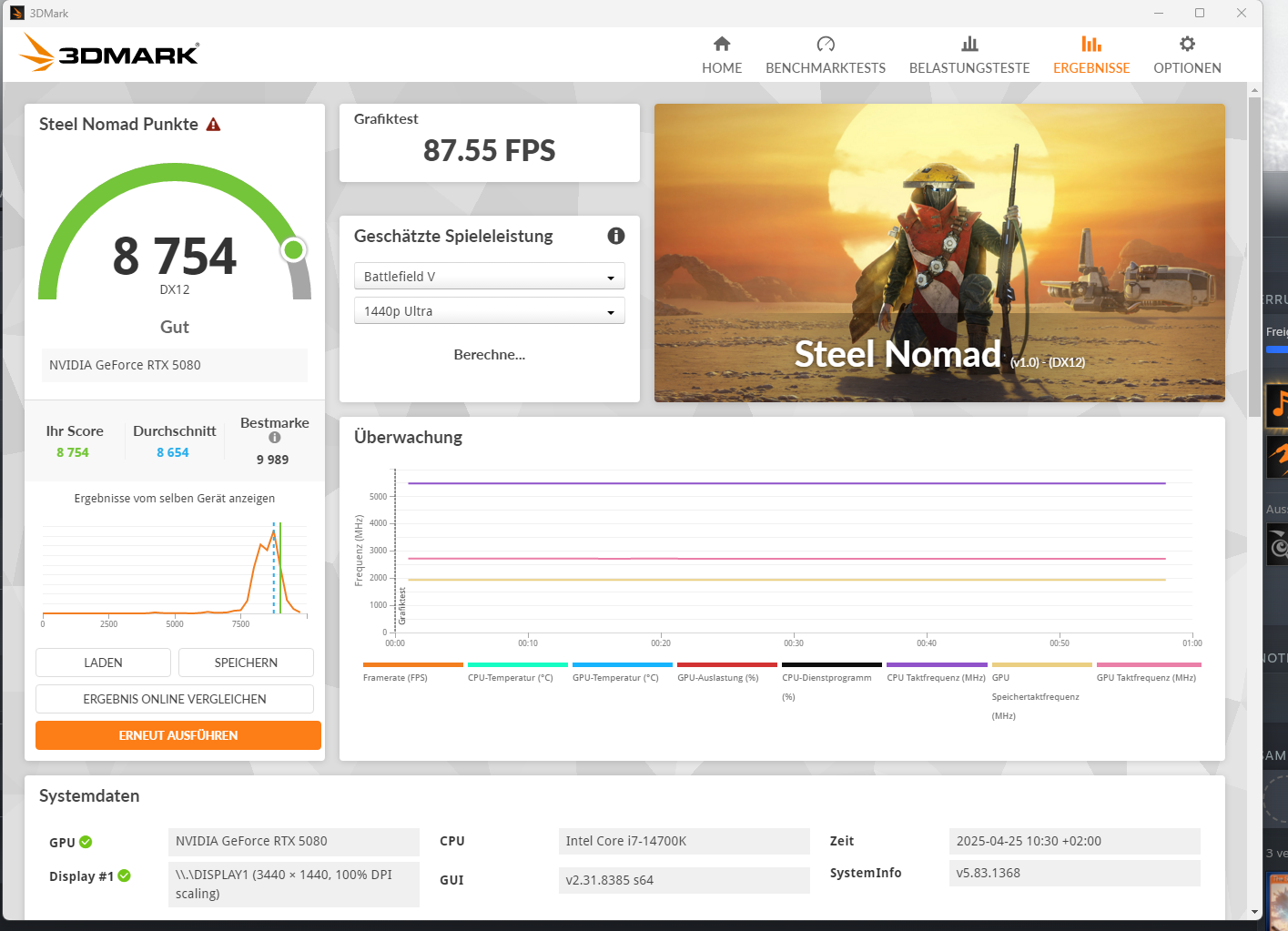1288x931 pixels.
Task: Click the spiral icon in background window
Action: 1278,546
